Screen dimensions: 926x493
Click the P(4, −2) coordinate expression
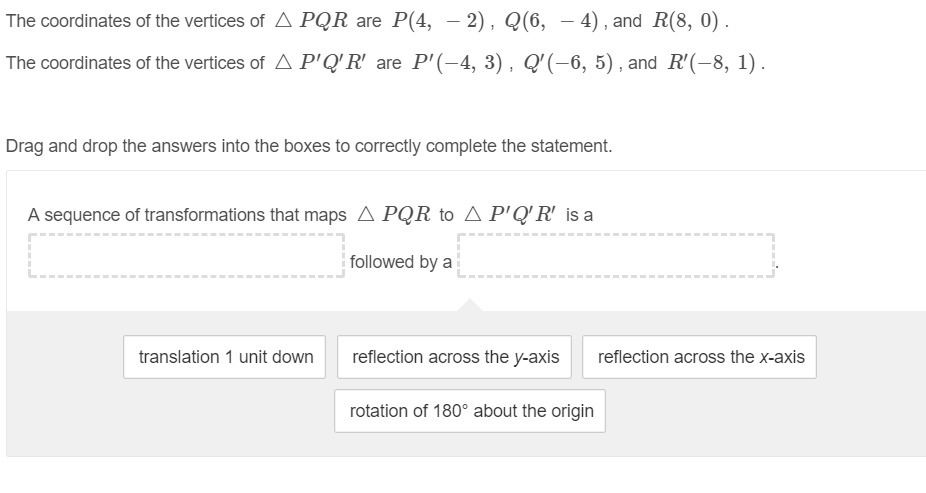tap(439, 21)
